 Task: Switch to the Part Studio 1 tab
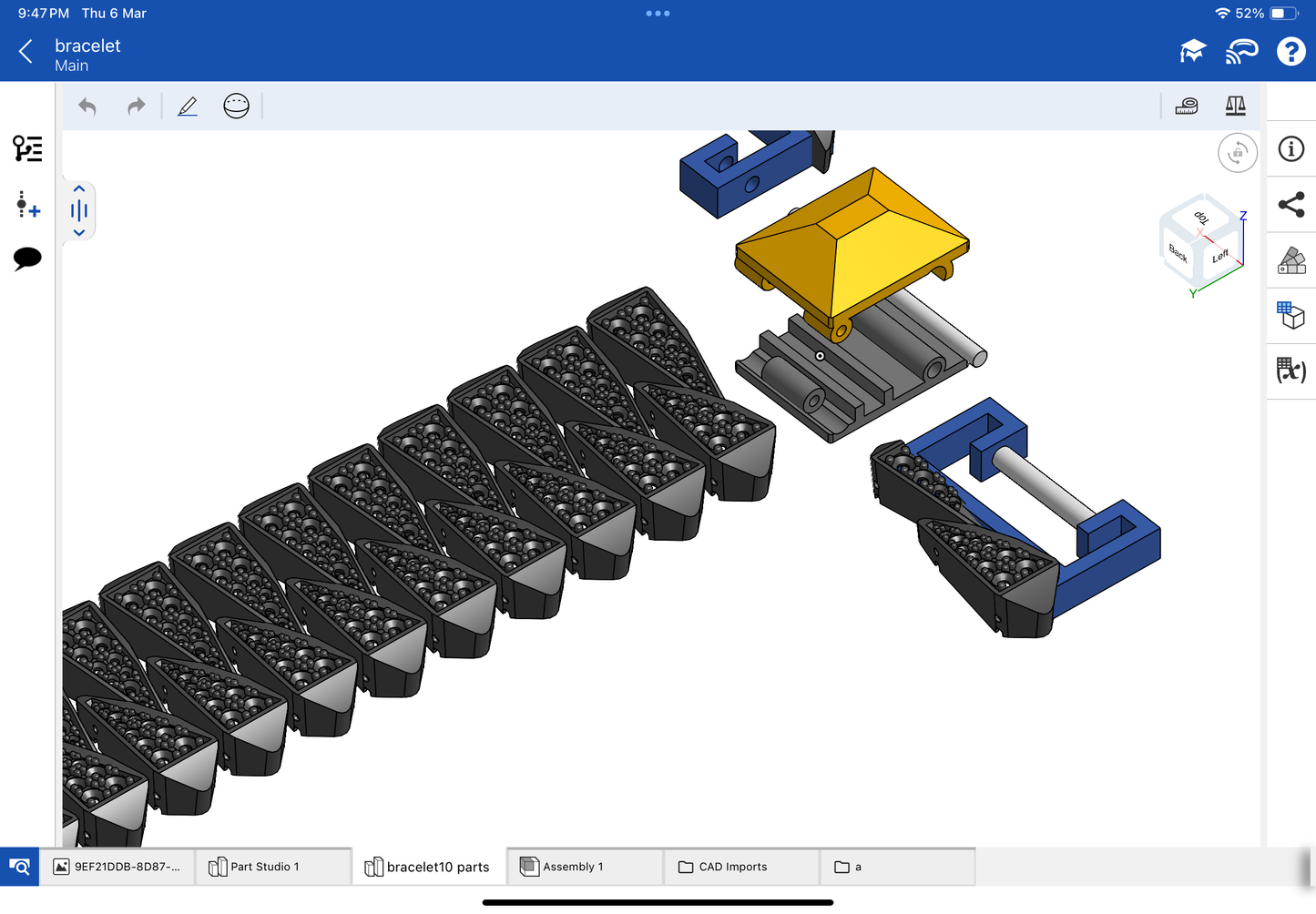pyautogui.click(x=264, y=867)
